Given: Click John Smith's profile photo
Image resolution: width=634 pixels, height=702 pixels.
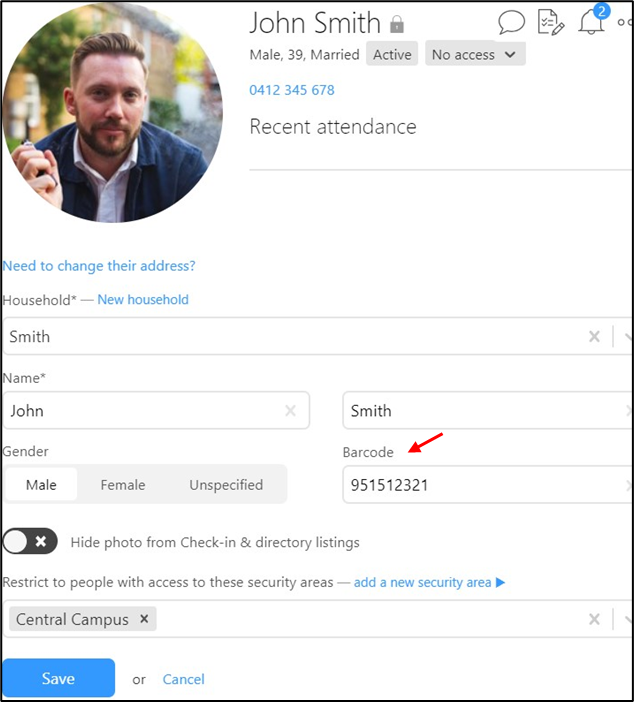Looking at the screenshot, I should click(x=112, y=112).
